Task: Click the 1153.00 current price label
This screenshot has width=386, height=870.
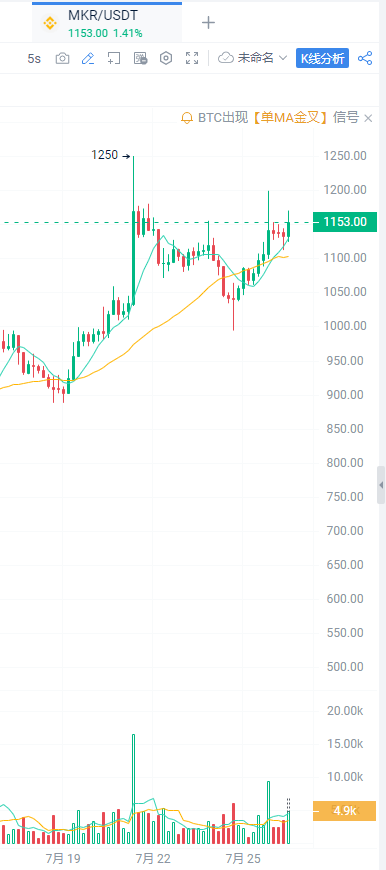Action: pyautogui.click(x=344, y=222)
